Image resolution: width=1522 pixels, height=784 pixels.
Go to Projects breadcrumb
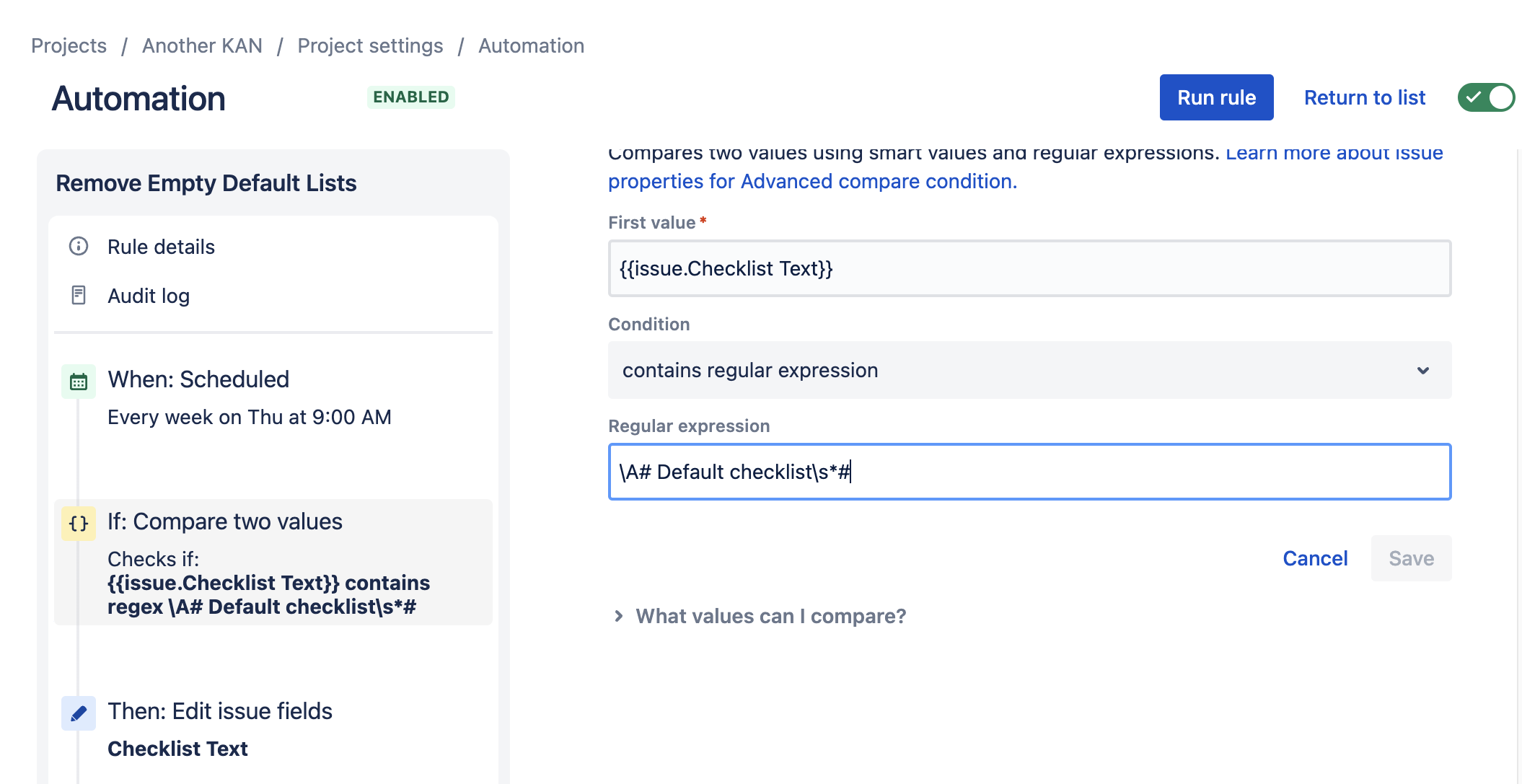[x=69, y=45]
